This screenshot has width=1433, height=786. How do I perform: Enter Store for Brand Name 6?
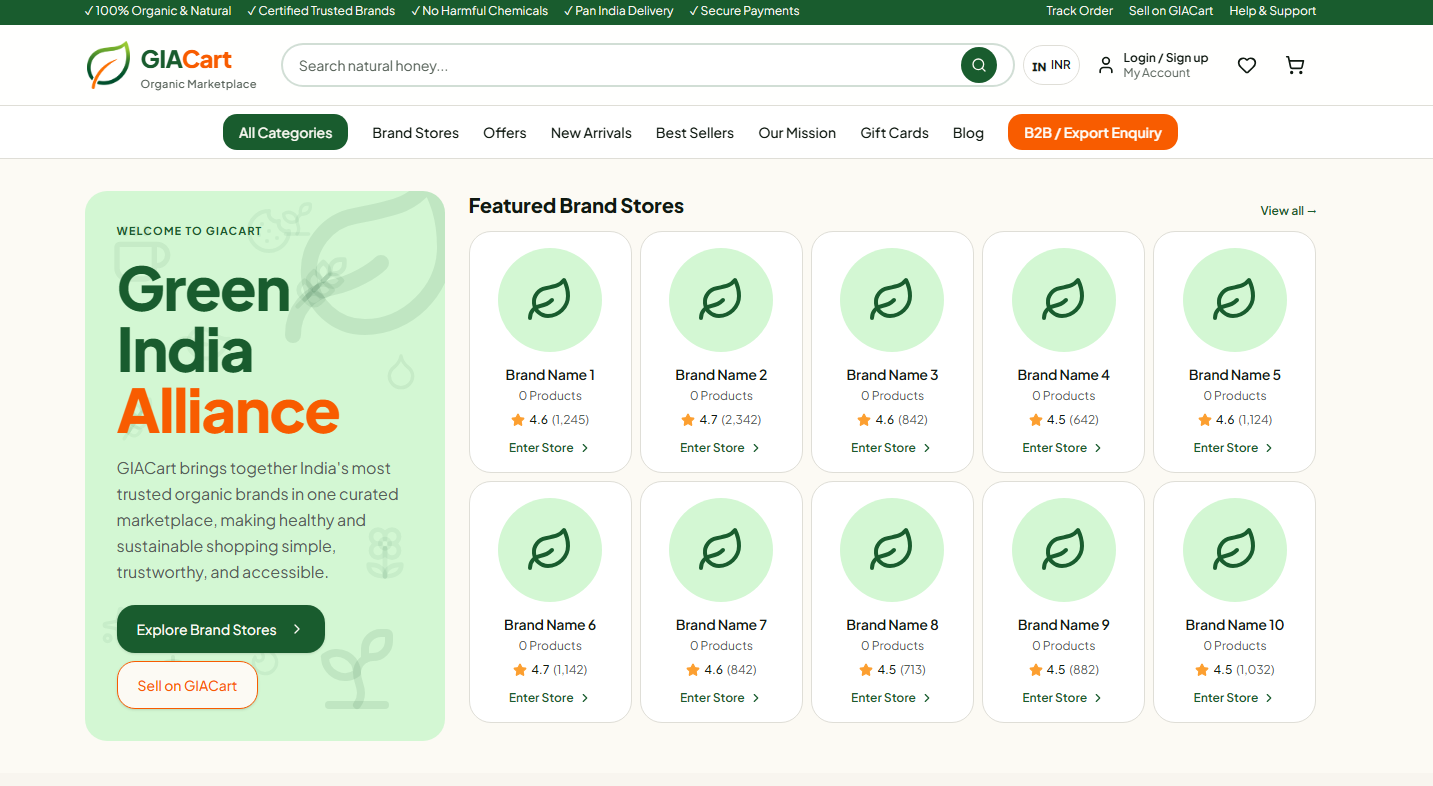pyautogui.click(x=549, y=698)
